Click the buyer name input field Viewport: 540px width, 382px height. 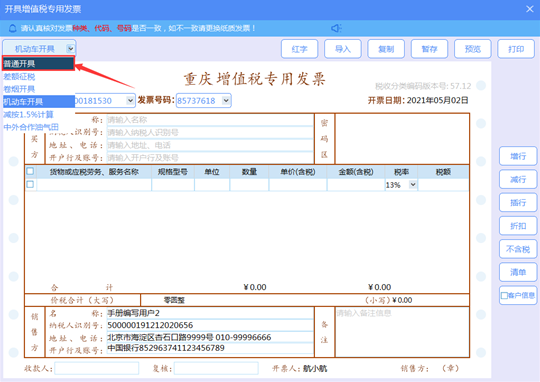click(x=209, y=120)
